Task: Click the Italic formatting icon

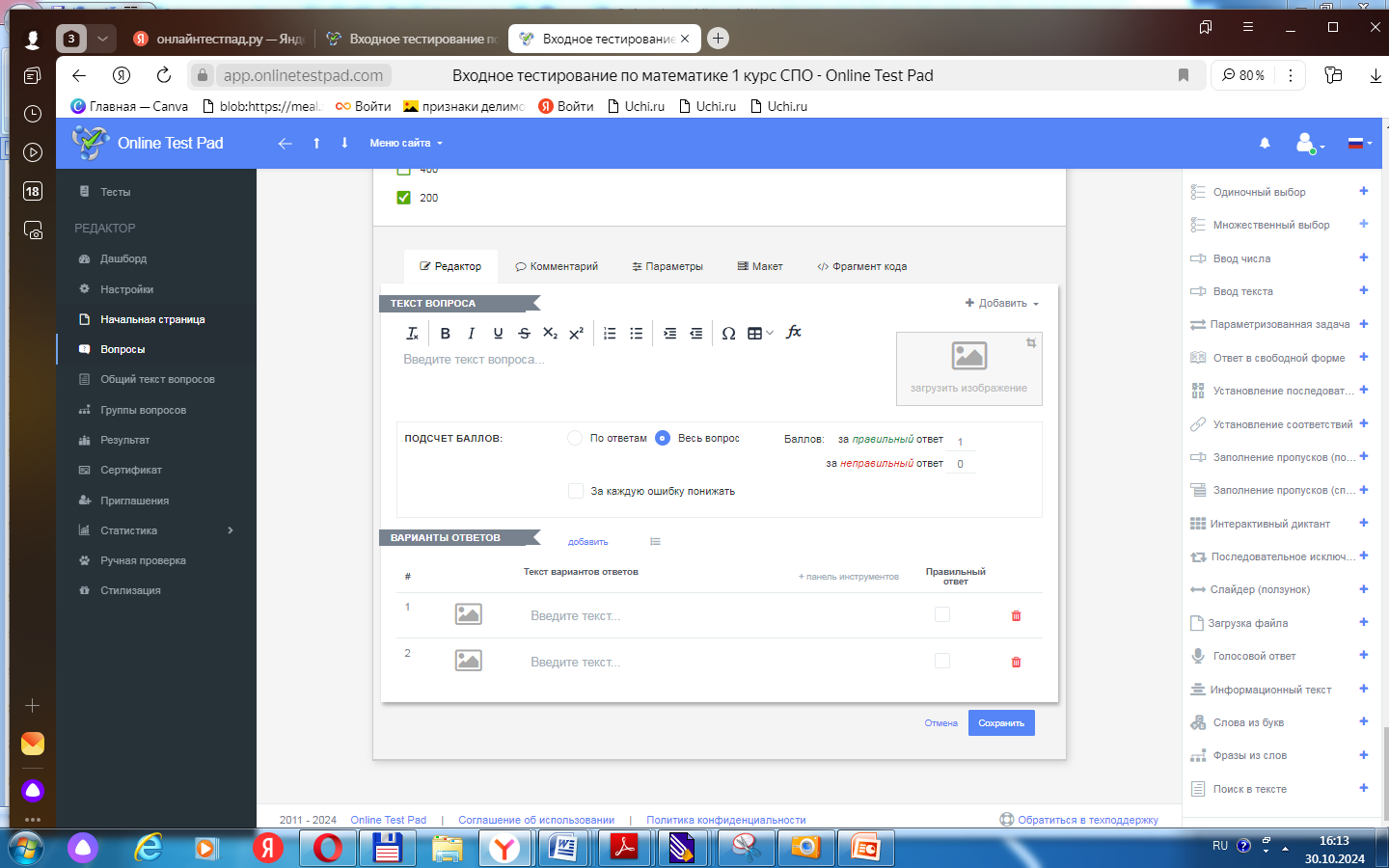Action: [x=471, y=334]
